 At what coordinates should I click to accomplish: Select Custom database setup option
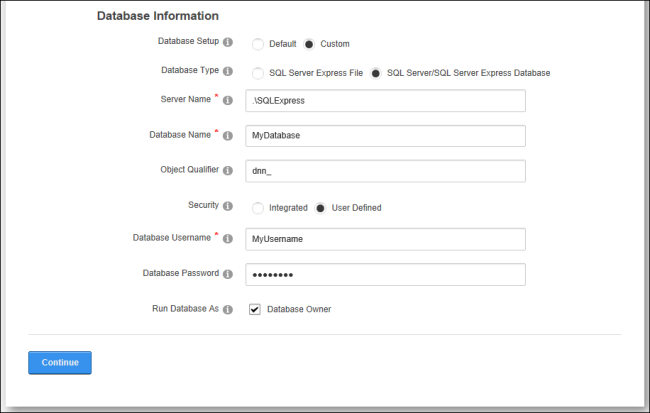[x=309, y=44]
